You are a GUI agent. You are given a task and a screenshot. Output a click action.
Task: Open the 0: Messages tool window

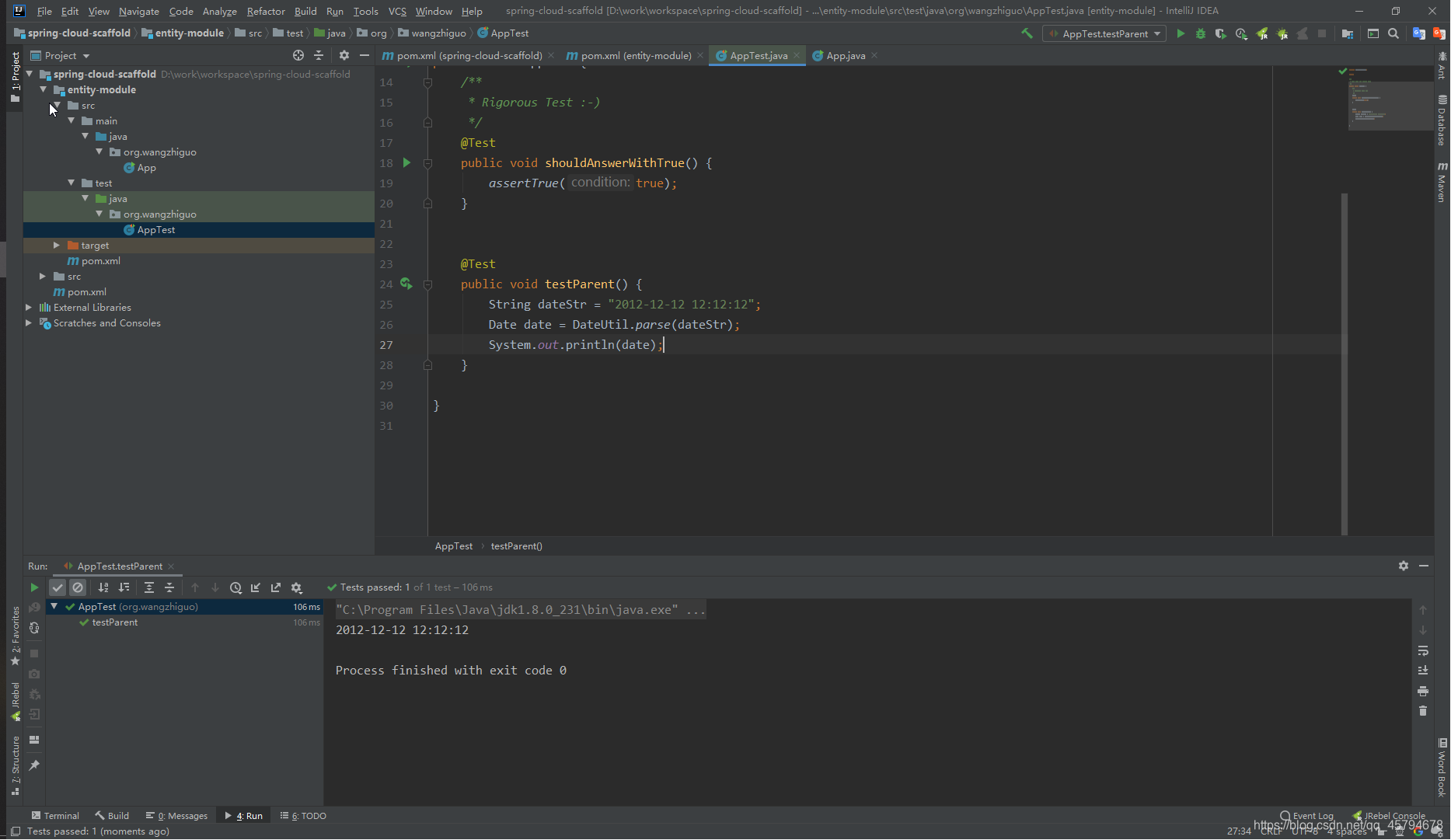[176, 815]
